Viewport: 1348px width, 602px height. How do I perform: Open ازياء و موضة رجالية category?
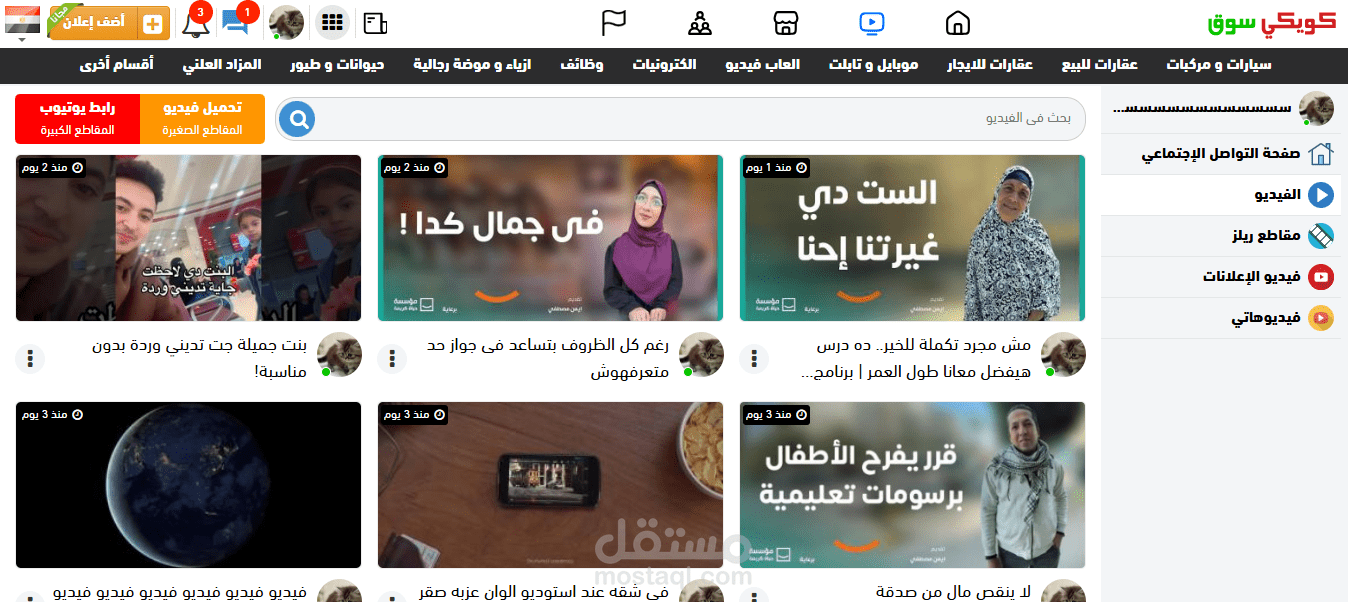tap(472, 65)
